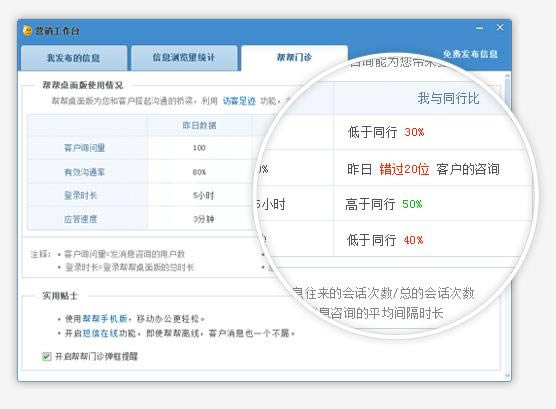Click the 免费发布信息 link
The width and height of the screenshot is (556, 409).
pyautogui.click(x=470, y=54)
